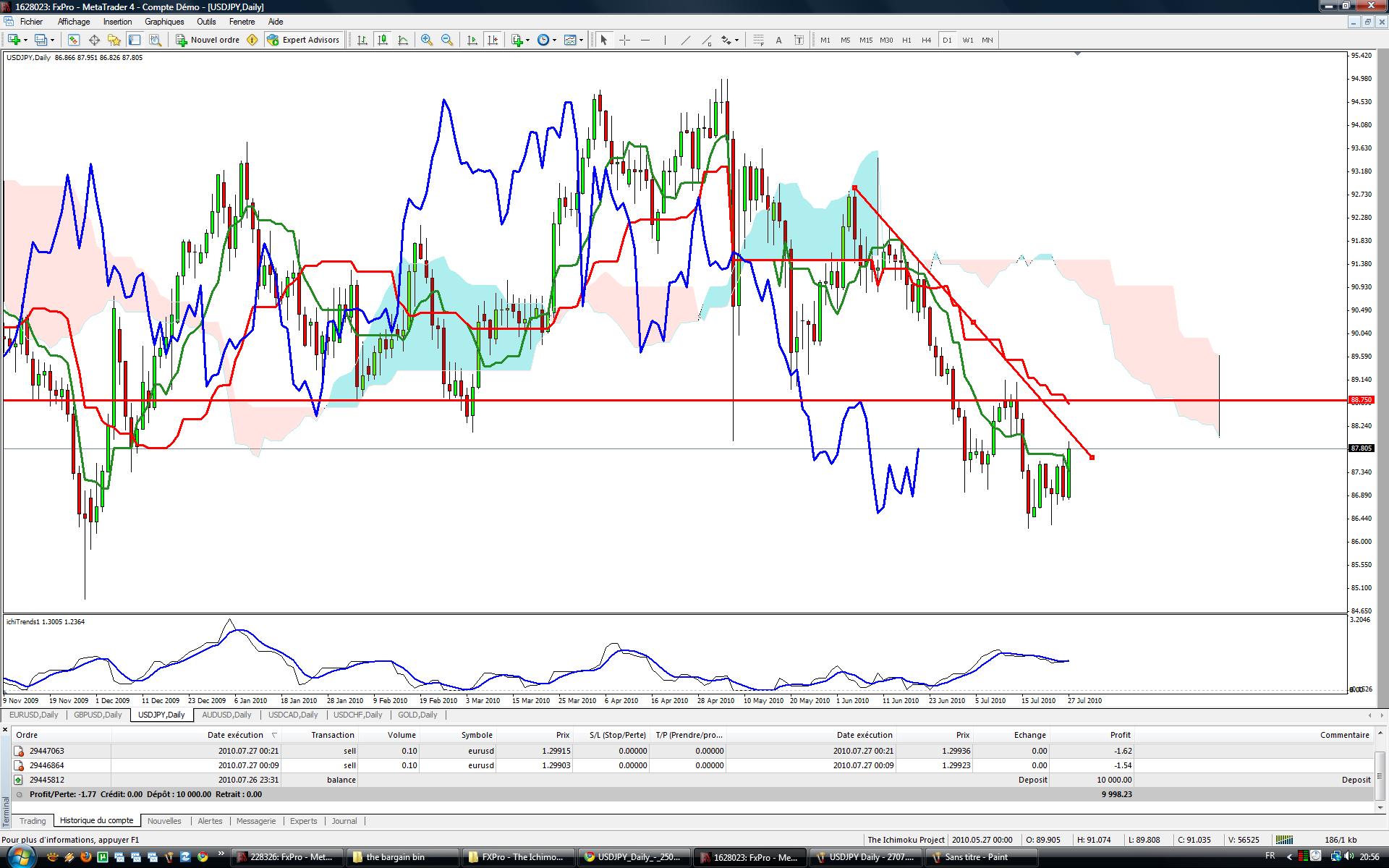Screen dimensions: 1389x868
Task: Open the Fibonacci retracement tool
Action: [758, 40]
